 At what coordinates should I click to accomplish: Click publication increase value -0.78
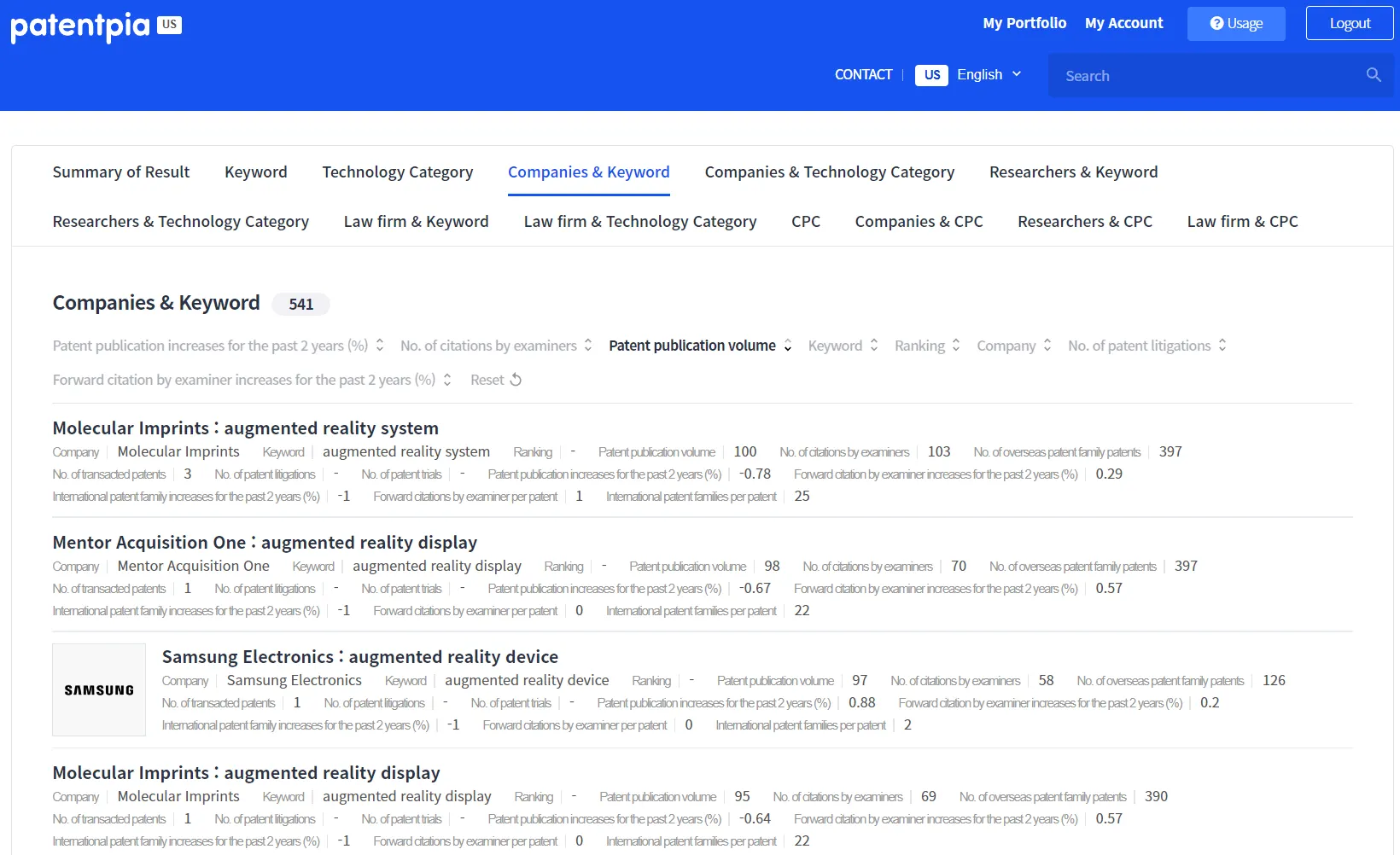tap(755, 474)
